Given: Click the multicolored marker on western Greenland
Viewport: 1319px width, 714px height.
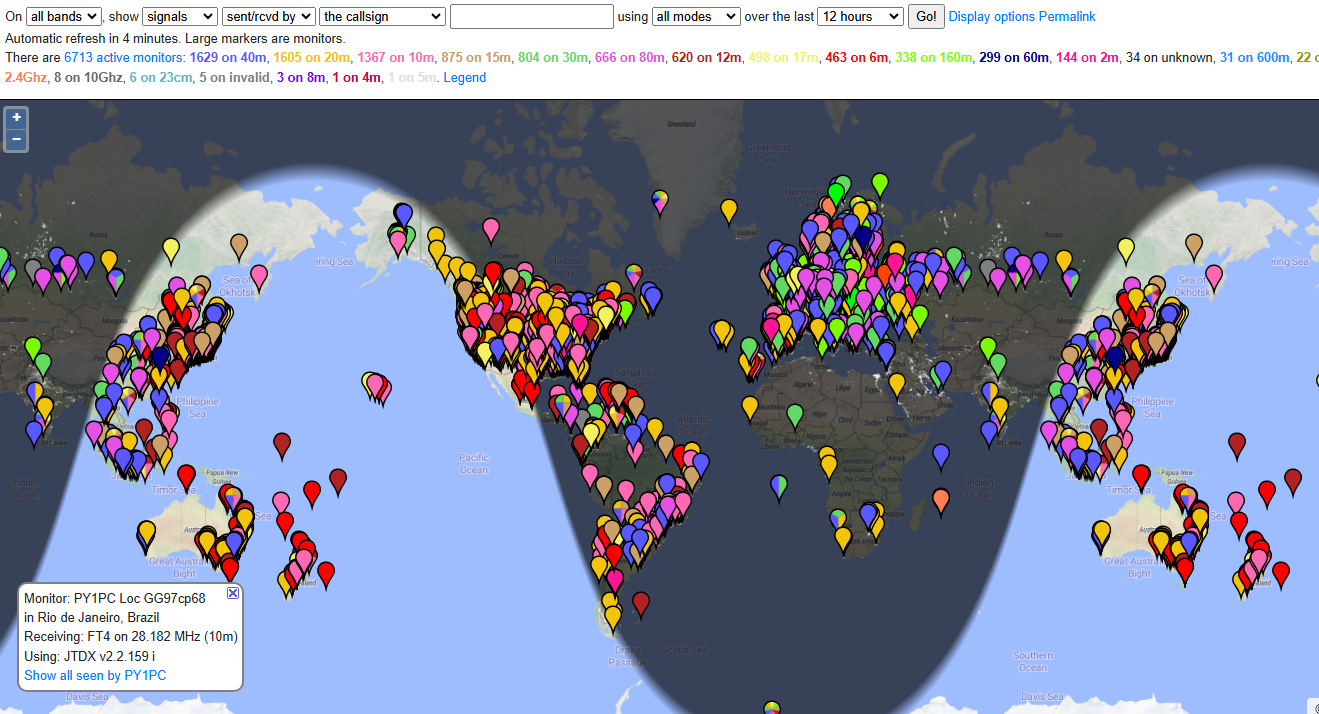Looking at the screenshot, I should [x=660, y=199].
